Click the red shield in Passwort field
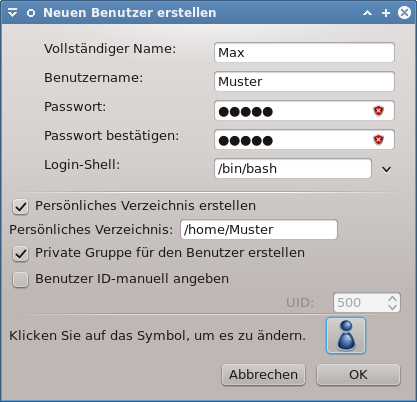417x402 pixels. (379, 111)
